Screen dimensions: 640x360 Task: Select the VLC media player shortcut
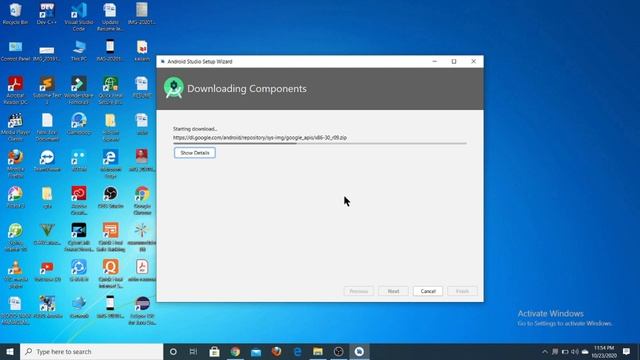click(x=16, y=274)
